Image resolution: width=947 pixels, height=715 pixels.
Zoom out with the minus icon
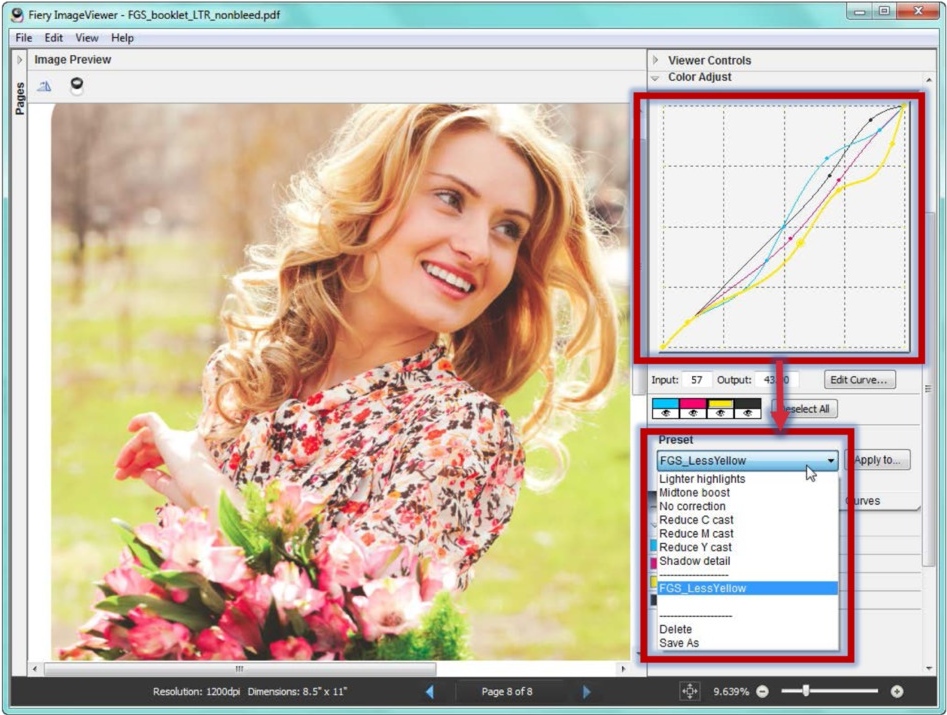(x=761, y=690)
